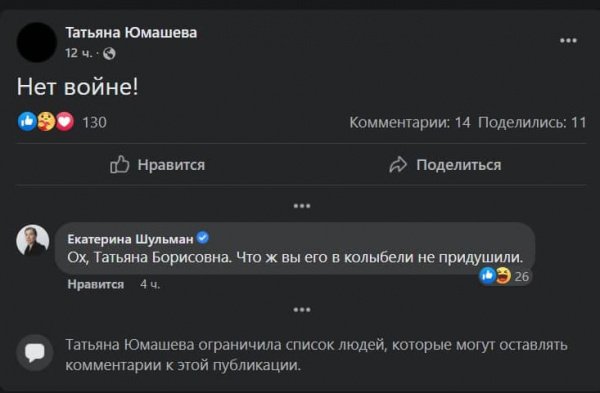Click the verified badge next to Екатерина Шульман

[203, 238]
